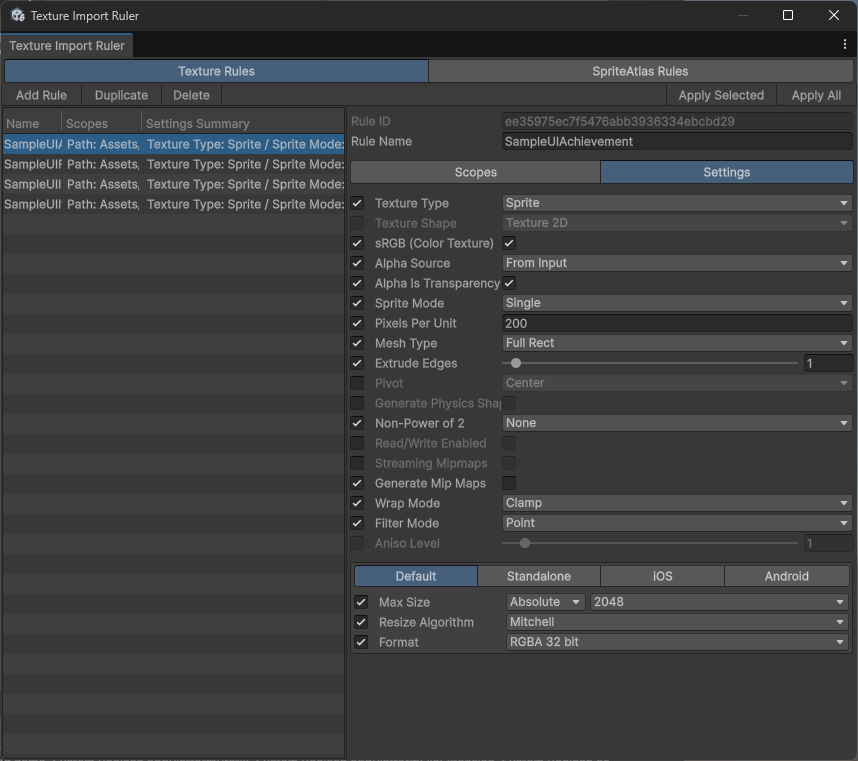Toggle the Wrap Mode override checkbox
Screen dimensions: 858x761
click(x=357, y=503)
